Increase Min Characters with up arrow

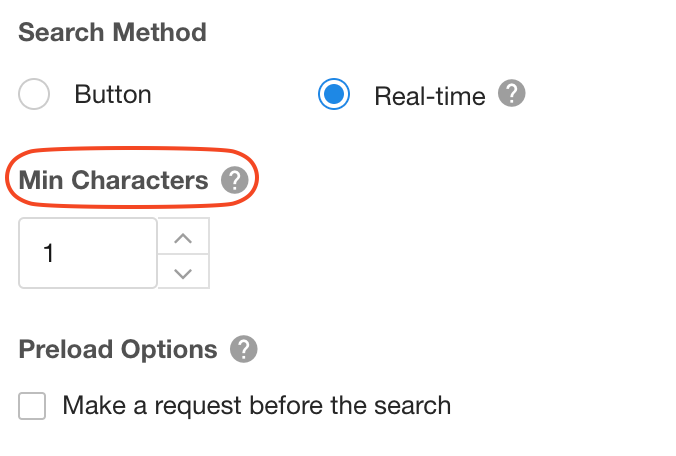click(x=183, y=237)
